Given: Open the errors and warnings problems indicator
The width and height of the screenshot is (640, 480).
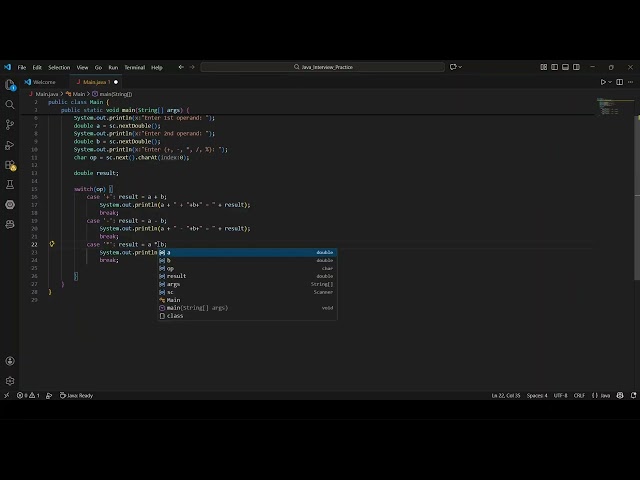Looking at the screenshot, I should coord(28,395).
